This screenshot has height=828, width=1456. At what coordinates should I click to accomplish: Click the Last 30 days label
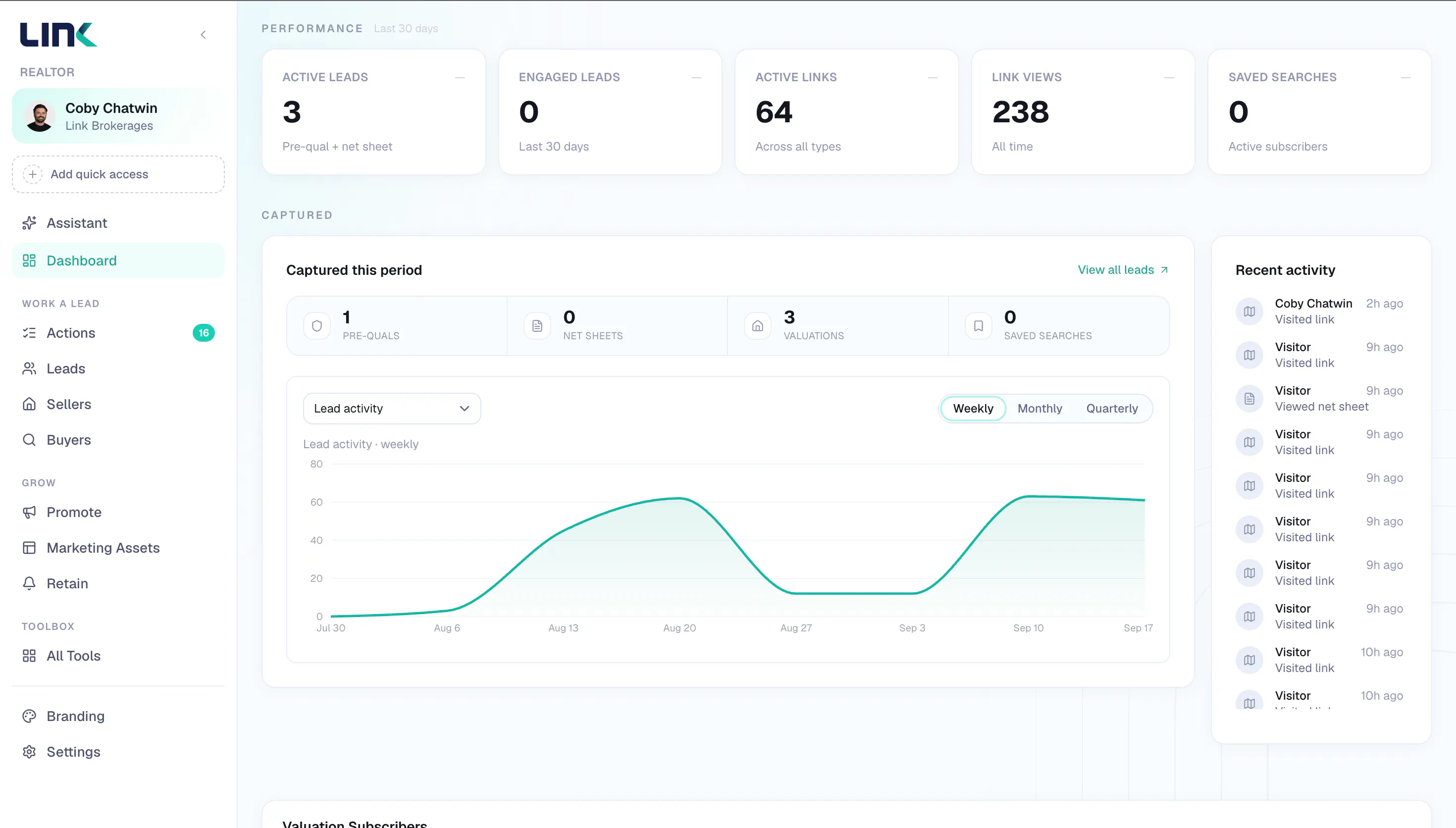(406, 28)
